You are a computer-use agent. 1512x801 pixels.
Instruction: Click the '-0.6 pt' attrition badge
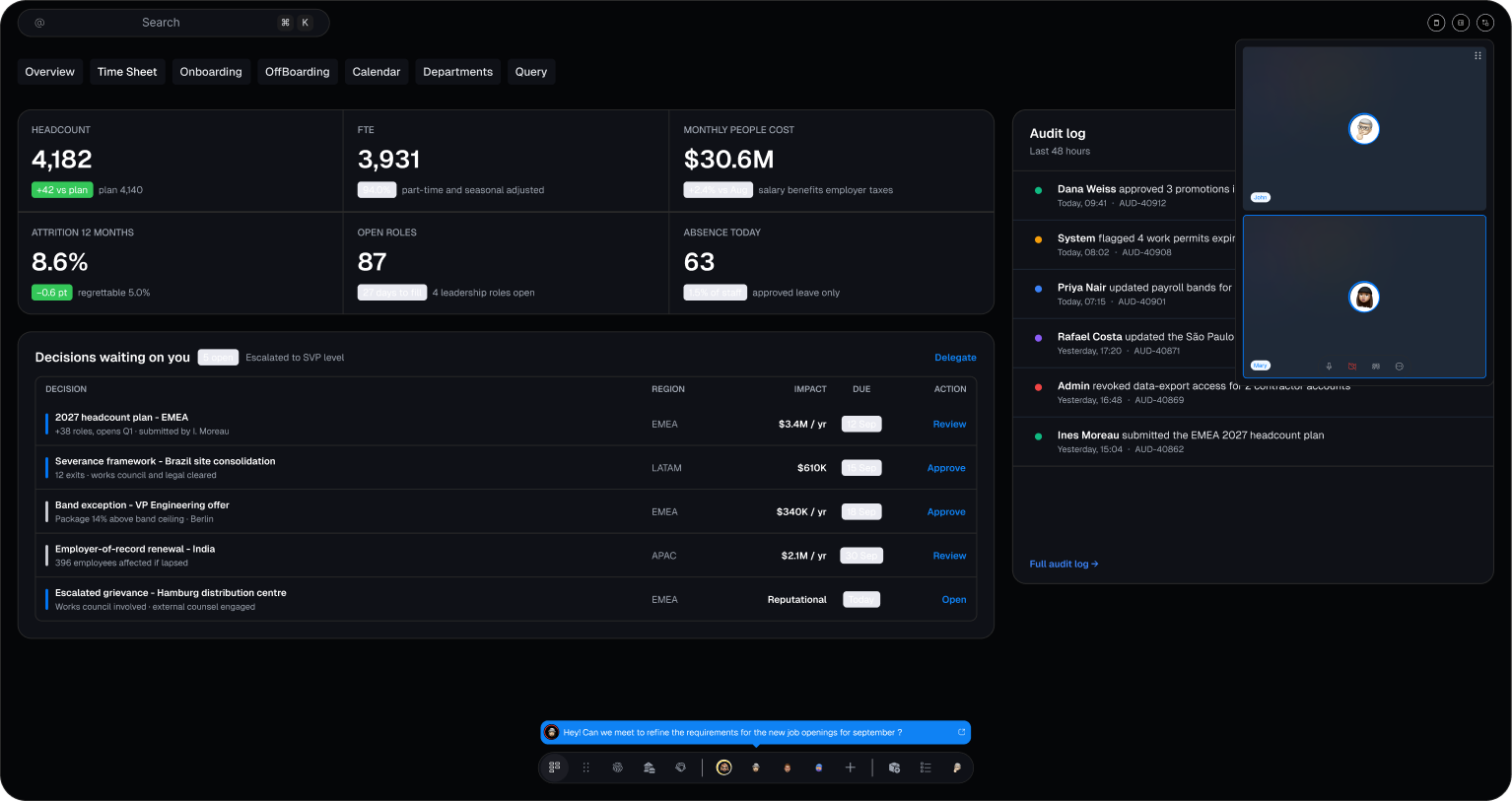click(x=52, y=293)
